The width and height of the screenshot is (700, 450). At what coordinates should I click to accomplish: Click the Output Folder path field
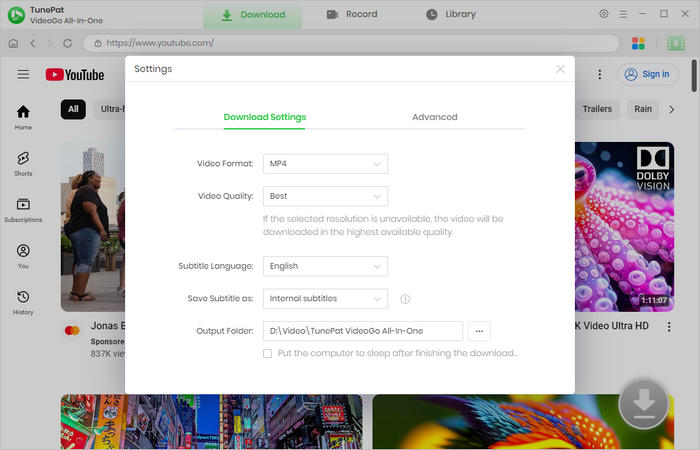[362, 331]
